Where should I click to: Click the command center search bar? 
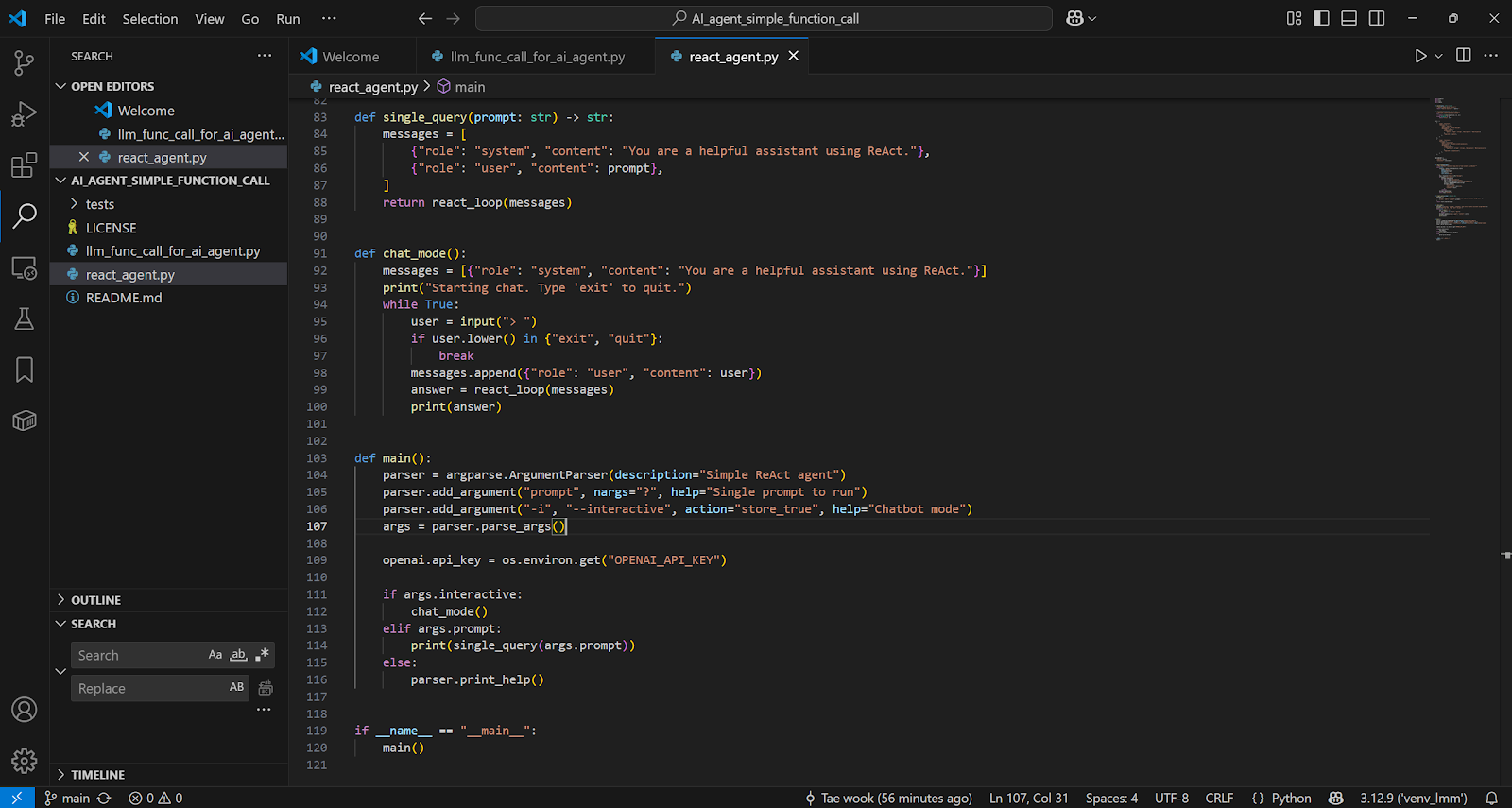(764, 18)
